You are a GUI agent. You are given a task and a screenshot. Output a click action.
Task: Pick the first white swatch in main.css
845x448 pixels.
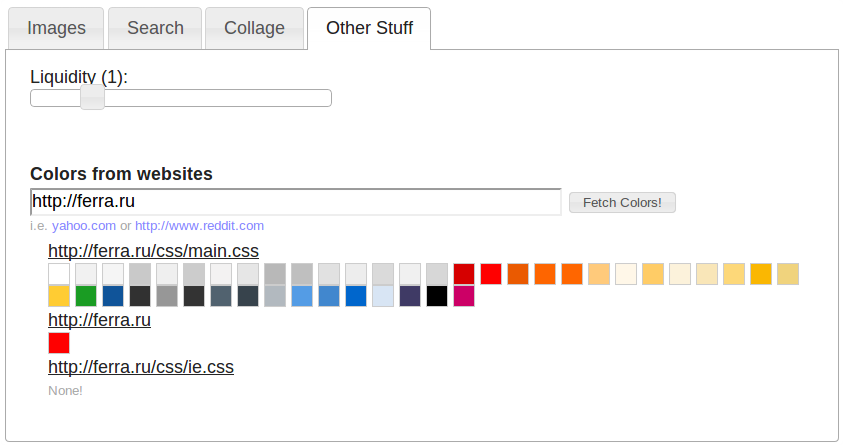coord(59,274)
